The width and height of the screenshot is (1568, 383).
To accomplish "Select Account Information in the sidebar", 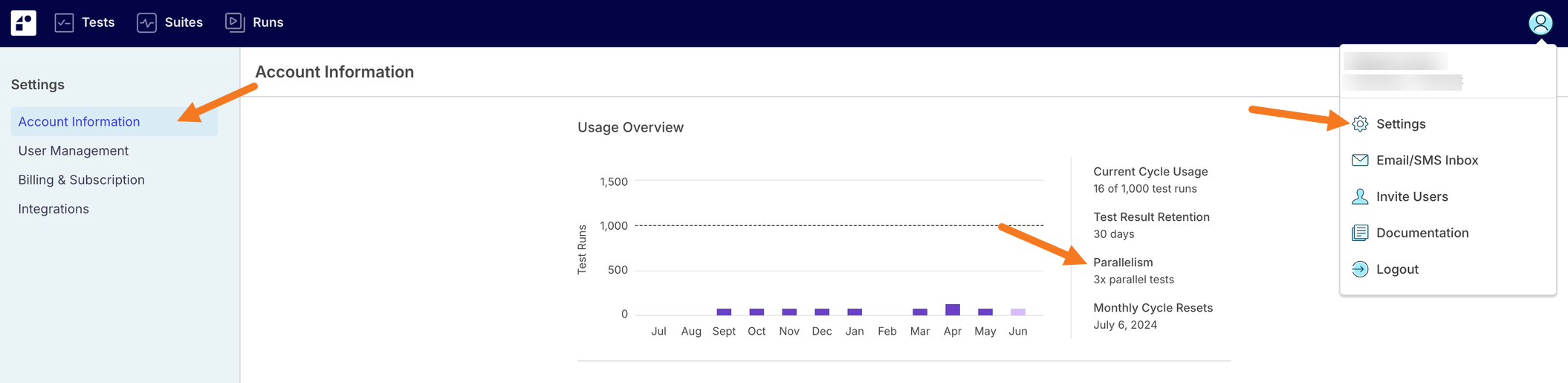I will point(114,121).
